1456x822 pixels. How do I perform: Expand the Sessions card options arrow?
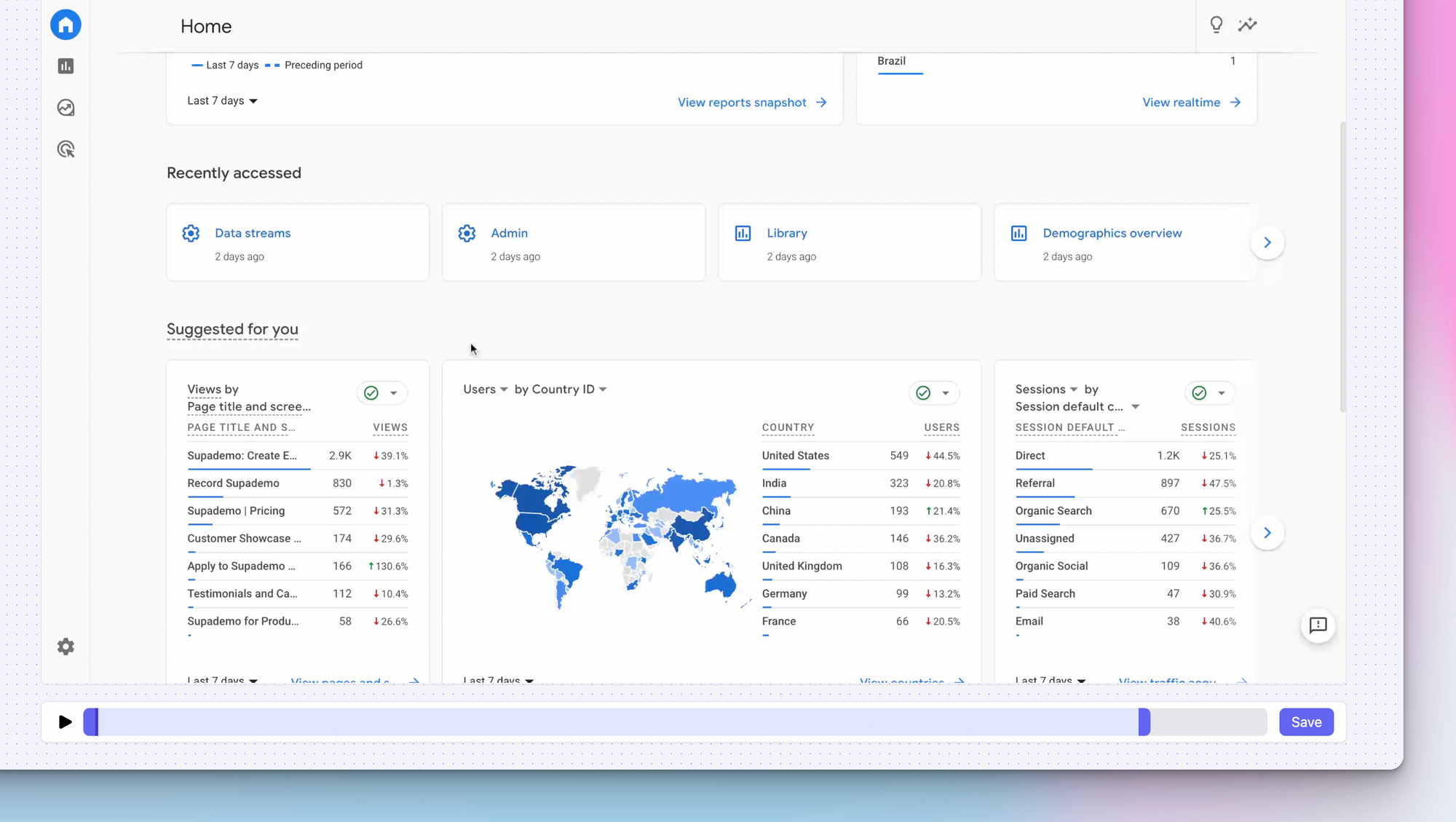[x=1221, y=393]
